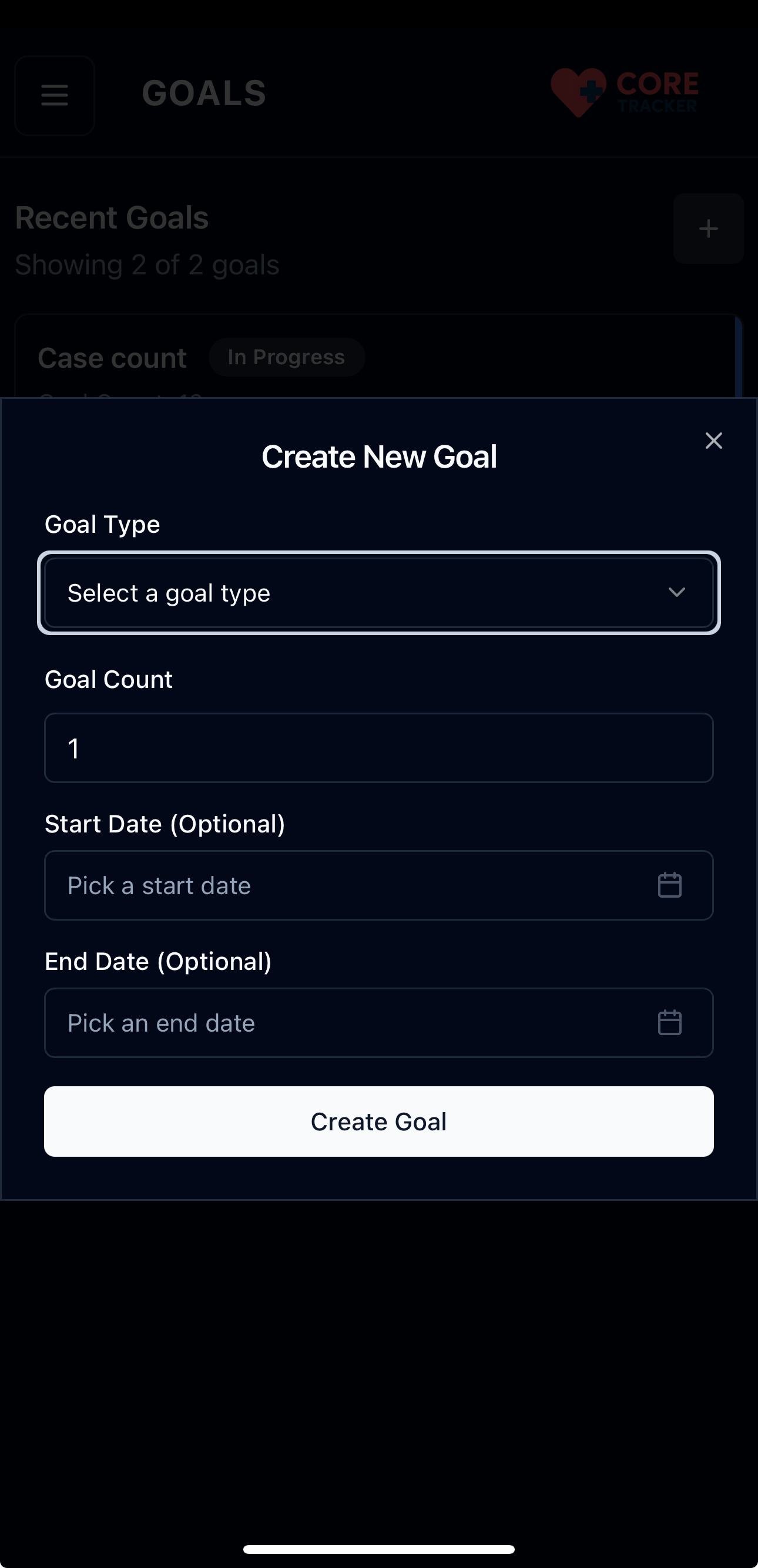Screen dimensions: 758x1568
Task: Click the start date calendar icon
Action: click(x=670, y=885)
